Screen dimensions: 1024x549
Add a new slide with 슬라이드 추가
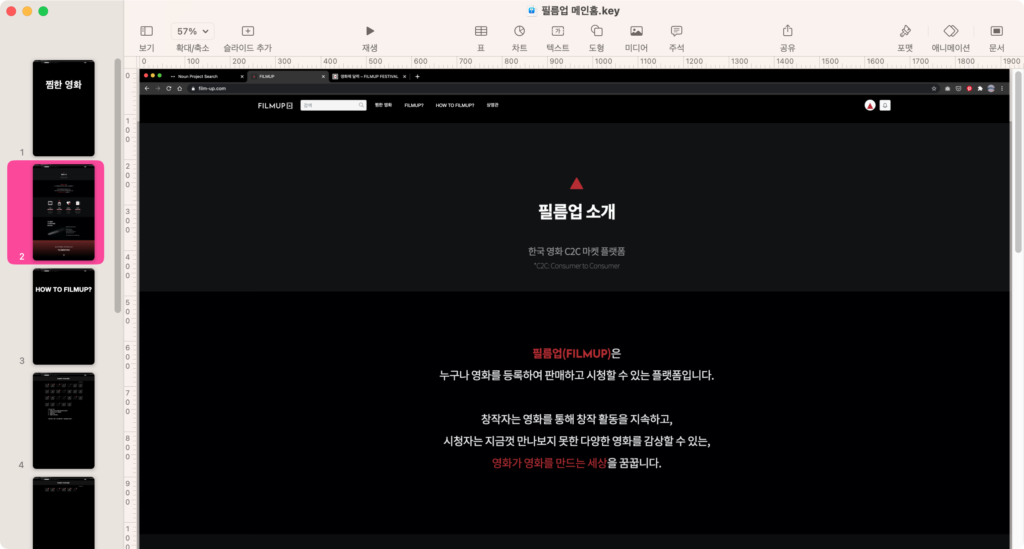(248, 31)
